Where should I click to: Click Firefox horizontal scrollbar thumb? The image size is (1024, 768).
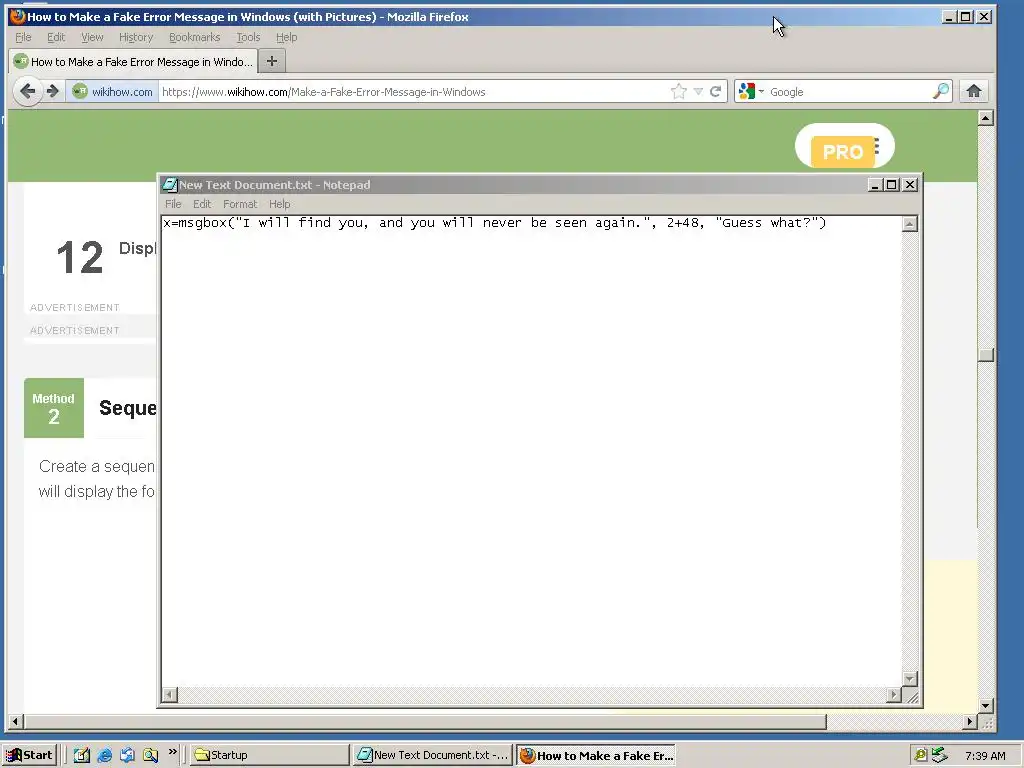[x=425, y=722]
